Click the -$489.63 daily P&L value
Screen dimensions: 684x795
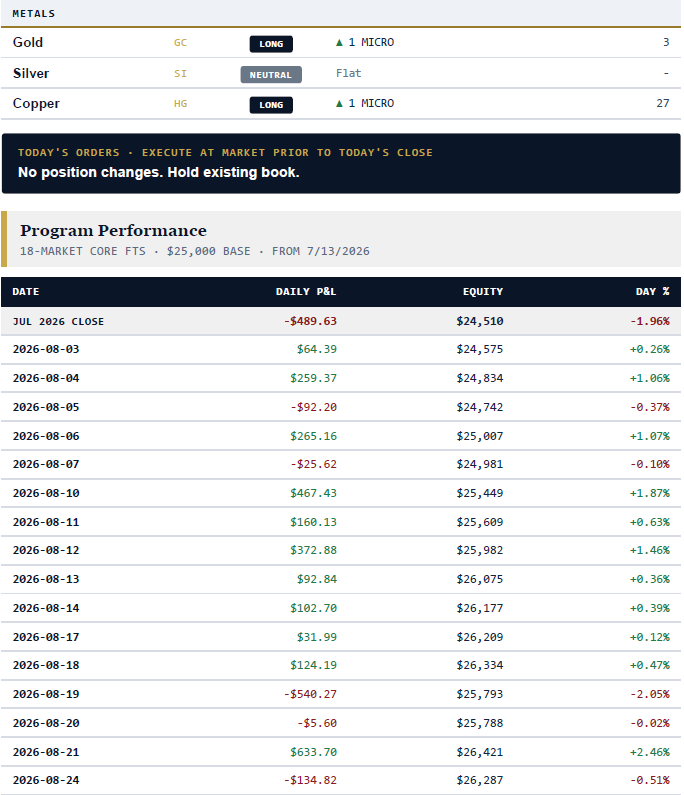click(310, 321)
